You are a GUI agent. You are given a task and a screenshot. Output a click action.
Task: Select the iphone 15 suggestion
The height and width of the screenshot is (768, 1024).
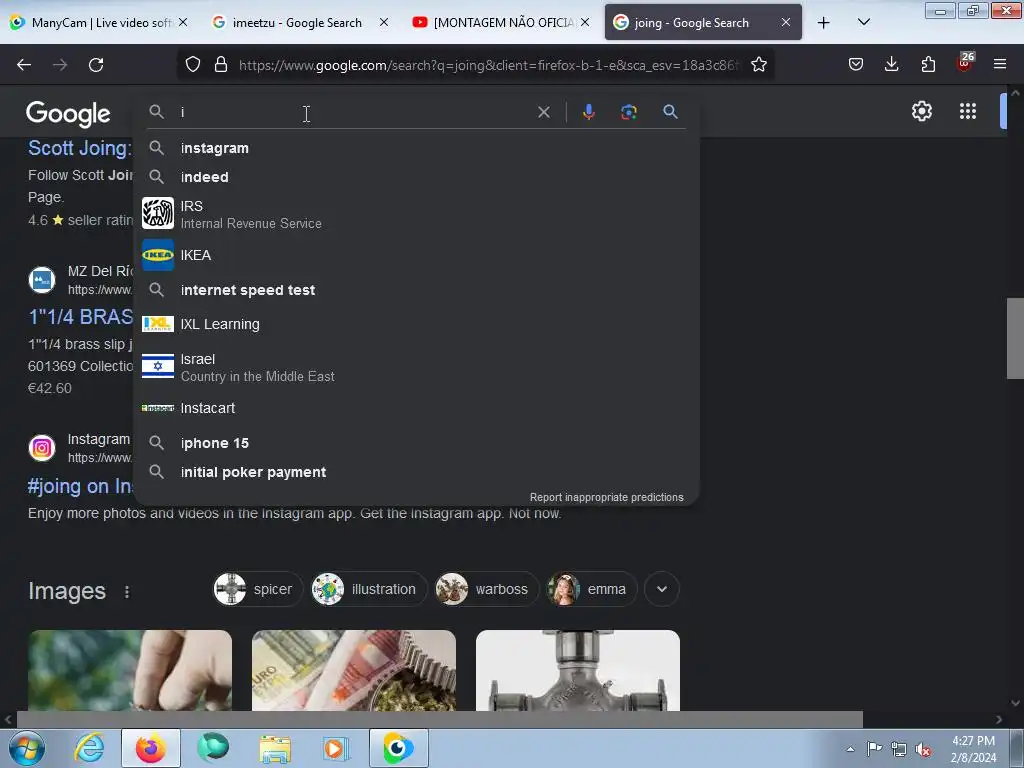[417, 443]
